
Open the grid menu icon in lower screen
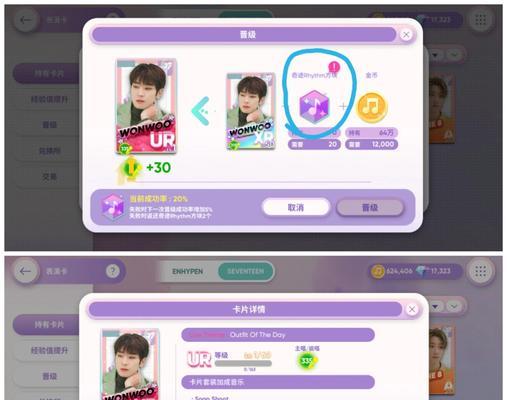[480, 271]
